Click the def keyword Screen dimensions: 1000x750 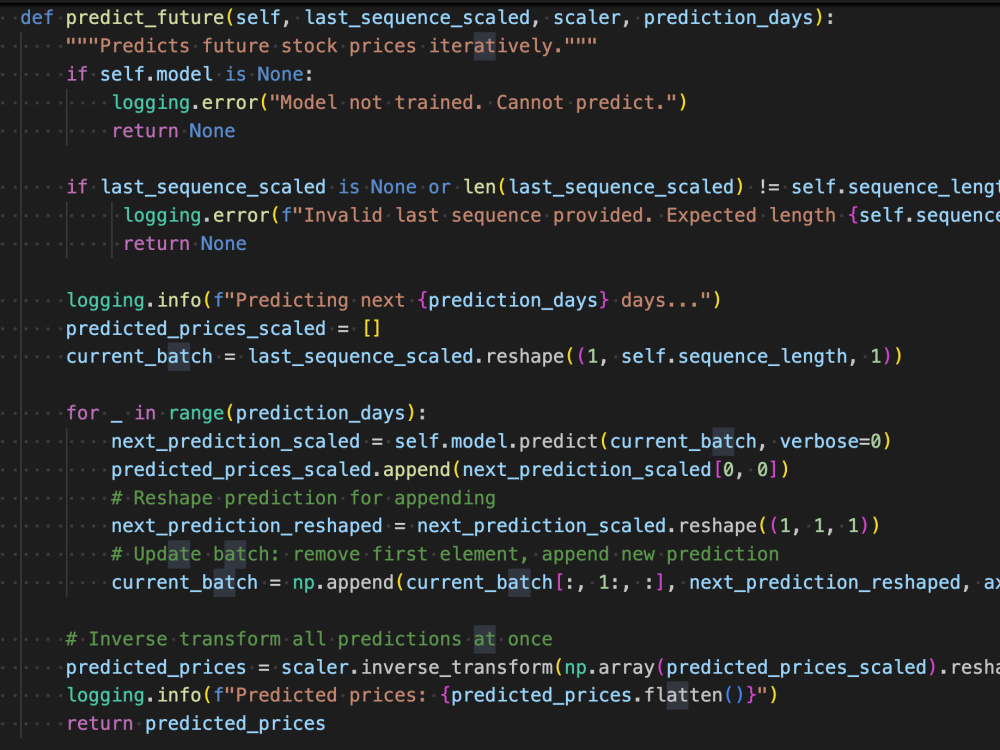[x=37, y=18]
